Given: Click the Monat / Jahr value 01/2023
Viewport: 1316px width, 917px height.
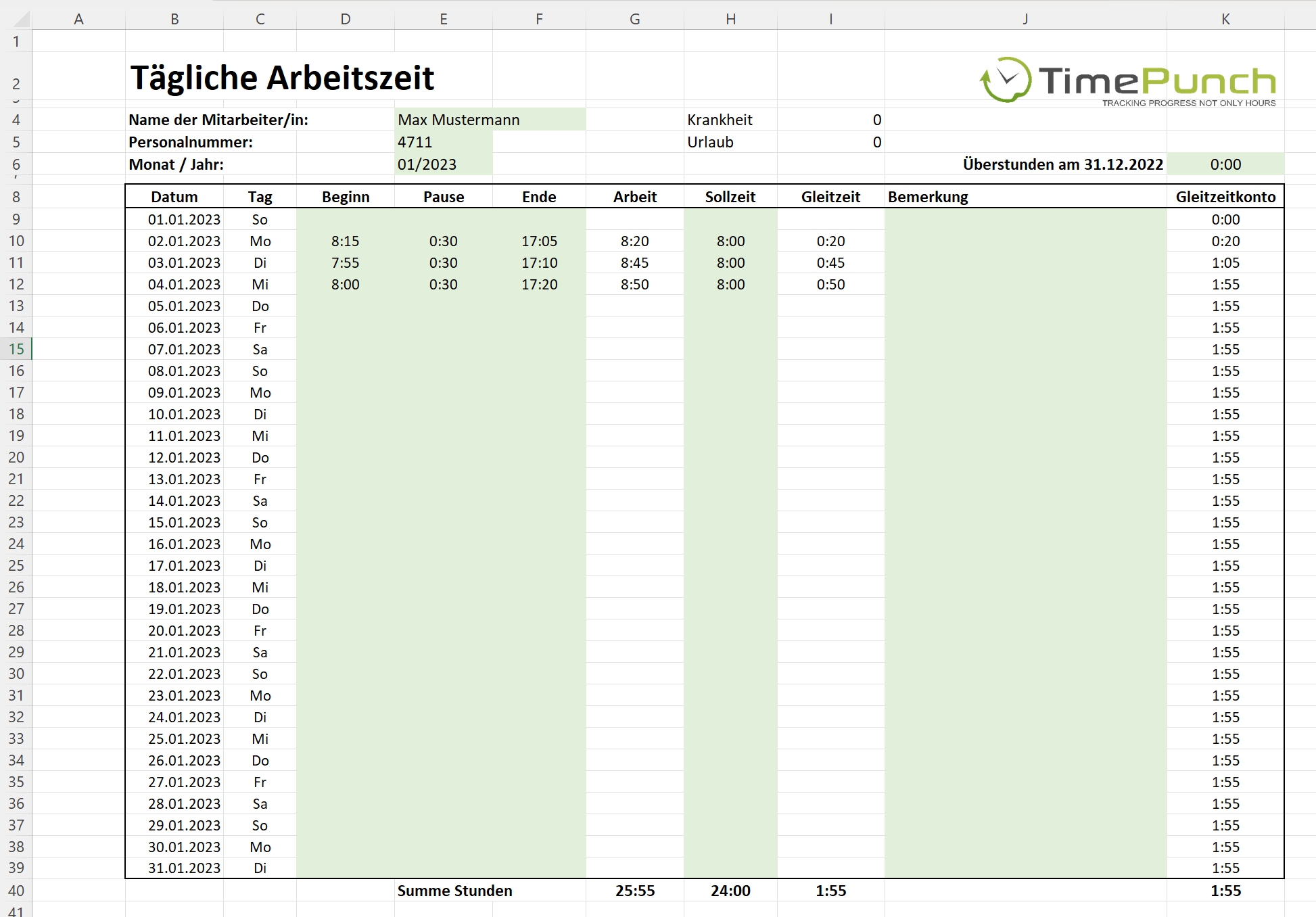Looking at the screenshot, I should [x=444, y=164].
